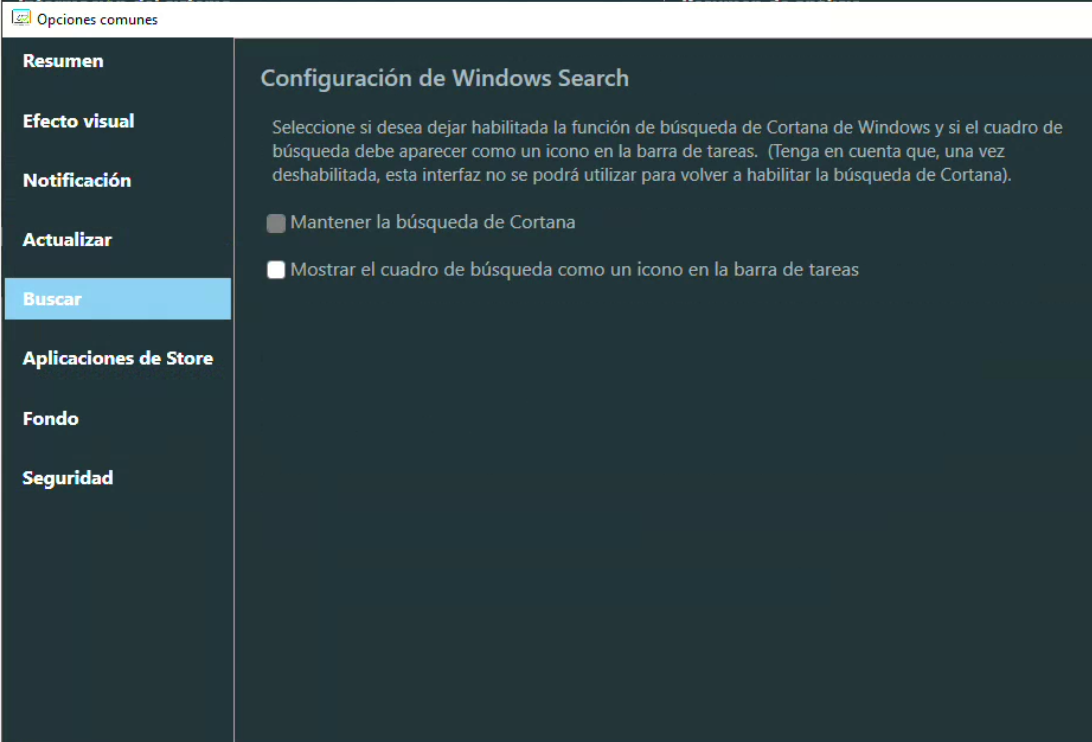Open the Resumen section

coord(63,61)
